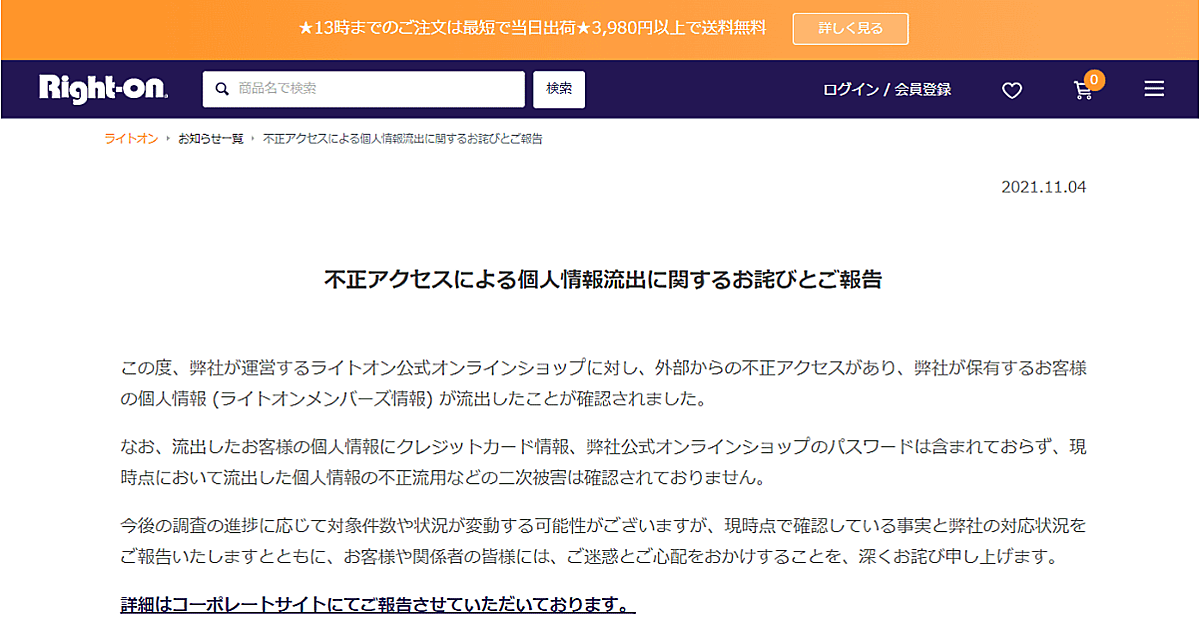The height and width of the screenshot is (630, 1200).
Task: Click the magnifying glass search icon
Action: [x=222, y=89]
